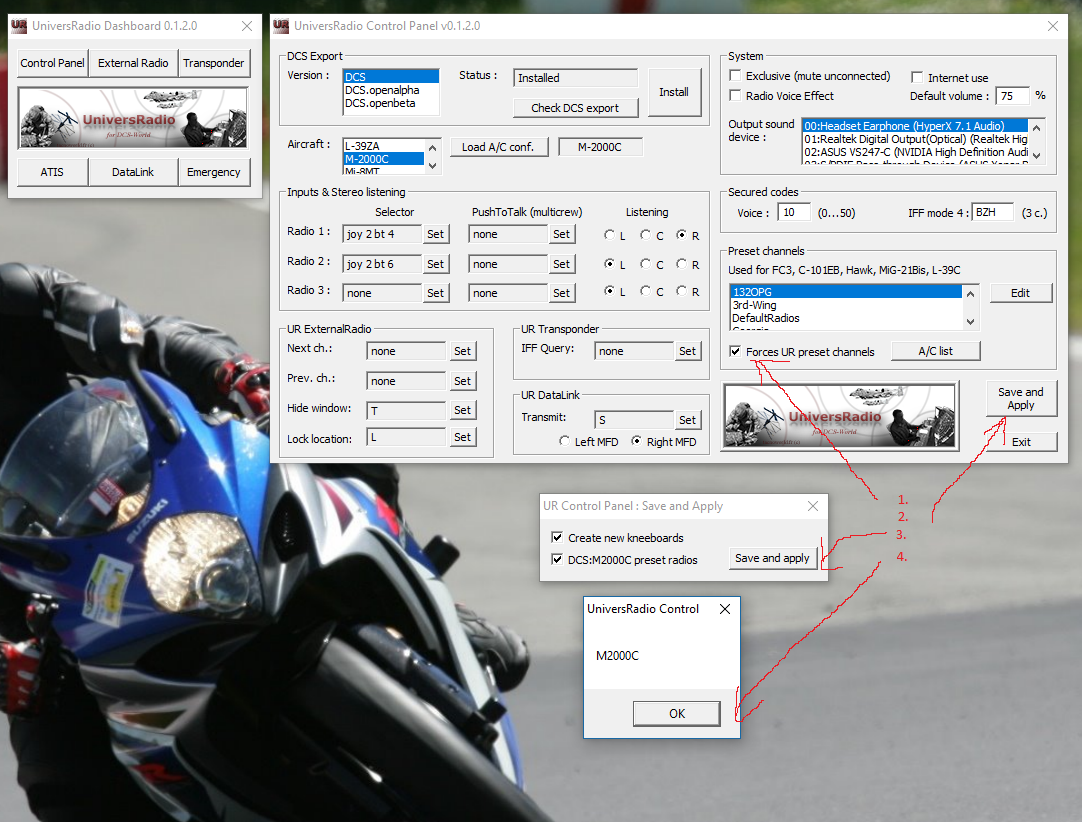Select 3rd-Wing preset channel
The height and width of the screenshot is (822, 1082).
(846, 305)
